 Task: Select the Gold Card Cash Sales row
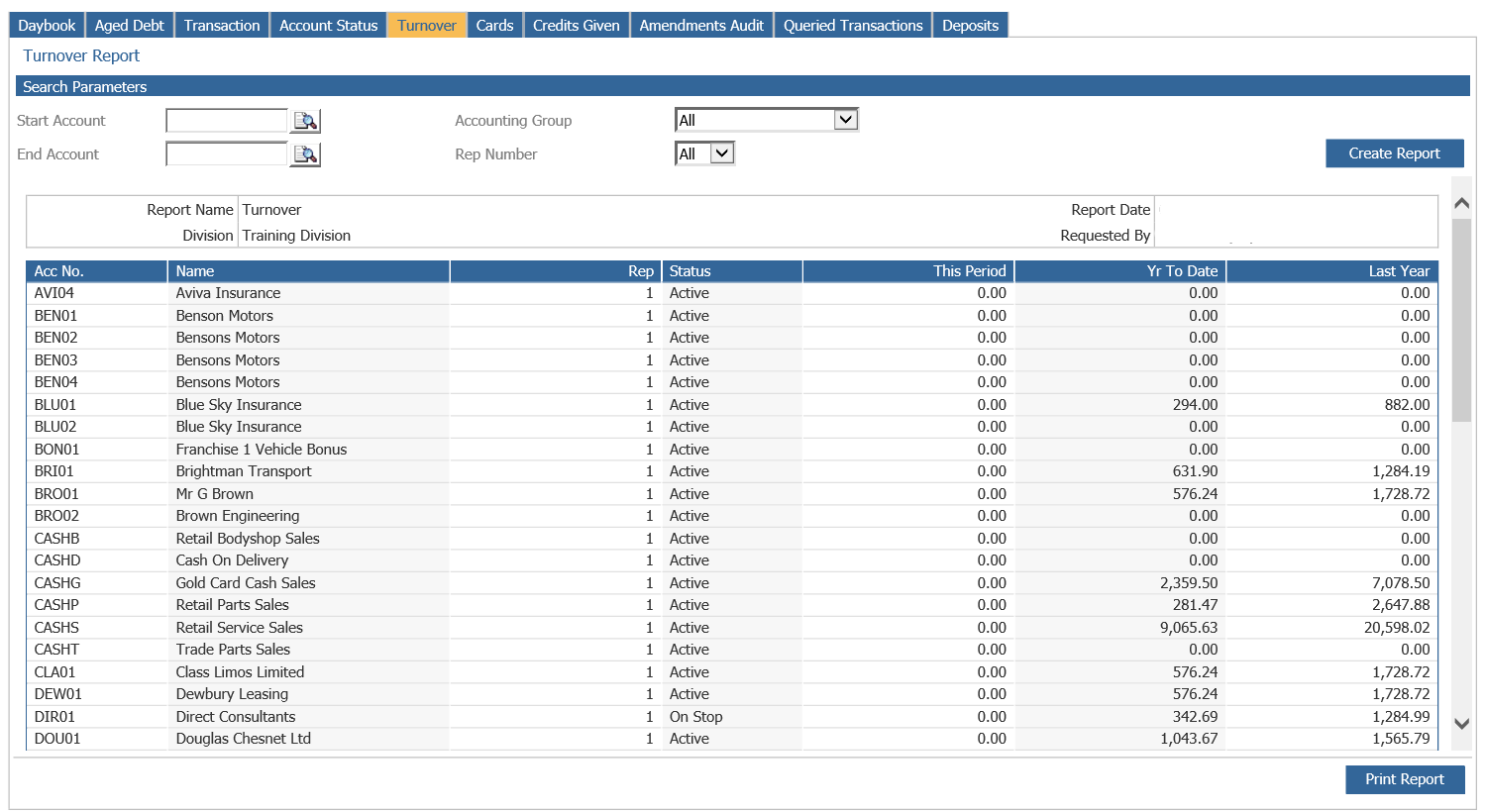click(x=732, y=583)
